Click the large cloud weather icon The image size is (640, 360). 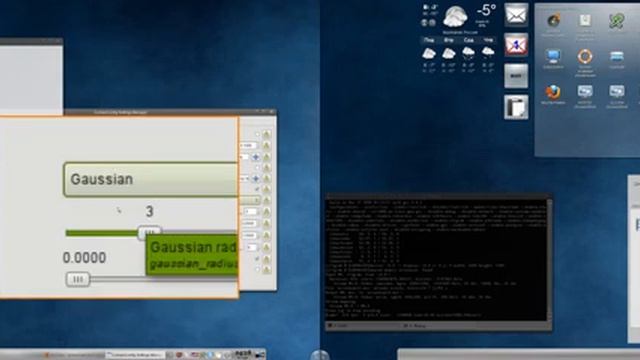pyautogui.click(x=455, y=16)
